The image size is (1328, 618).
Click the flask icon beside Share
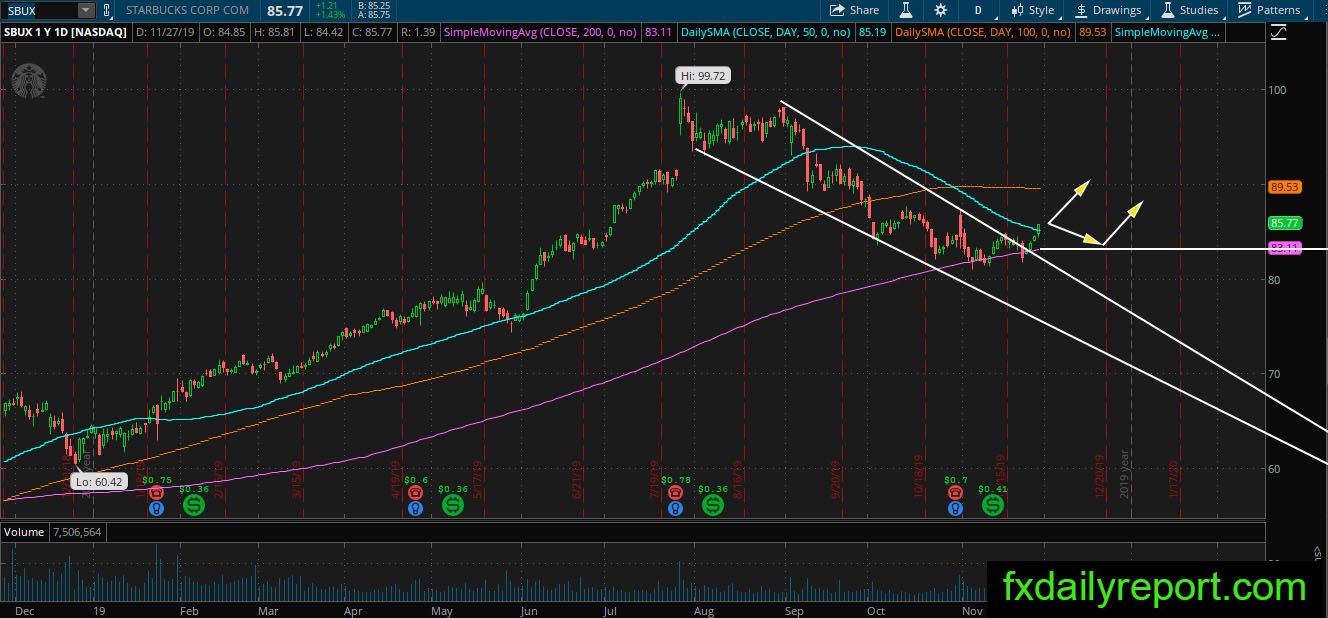[x=906, y=10]
